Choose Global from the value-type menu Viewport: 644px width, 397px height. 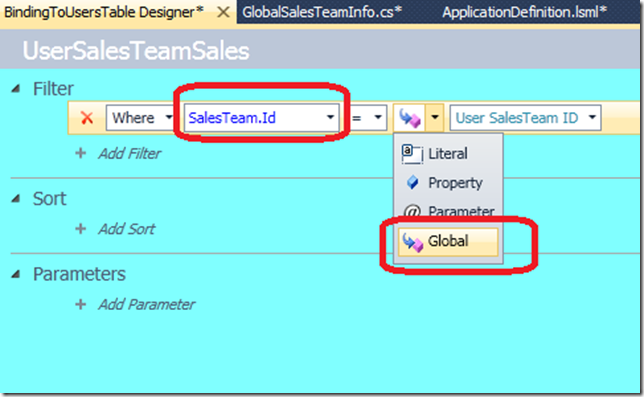point(448,241)
